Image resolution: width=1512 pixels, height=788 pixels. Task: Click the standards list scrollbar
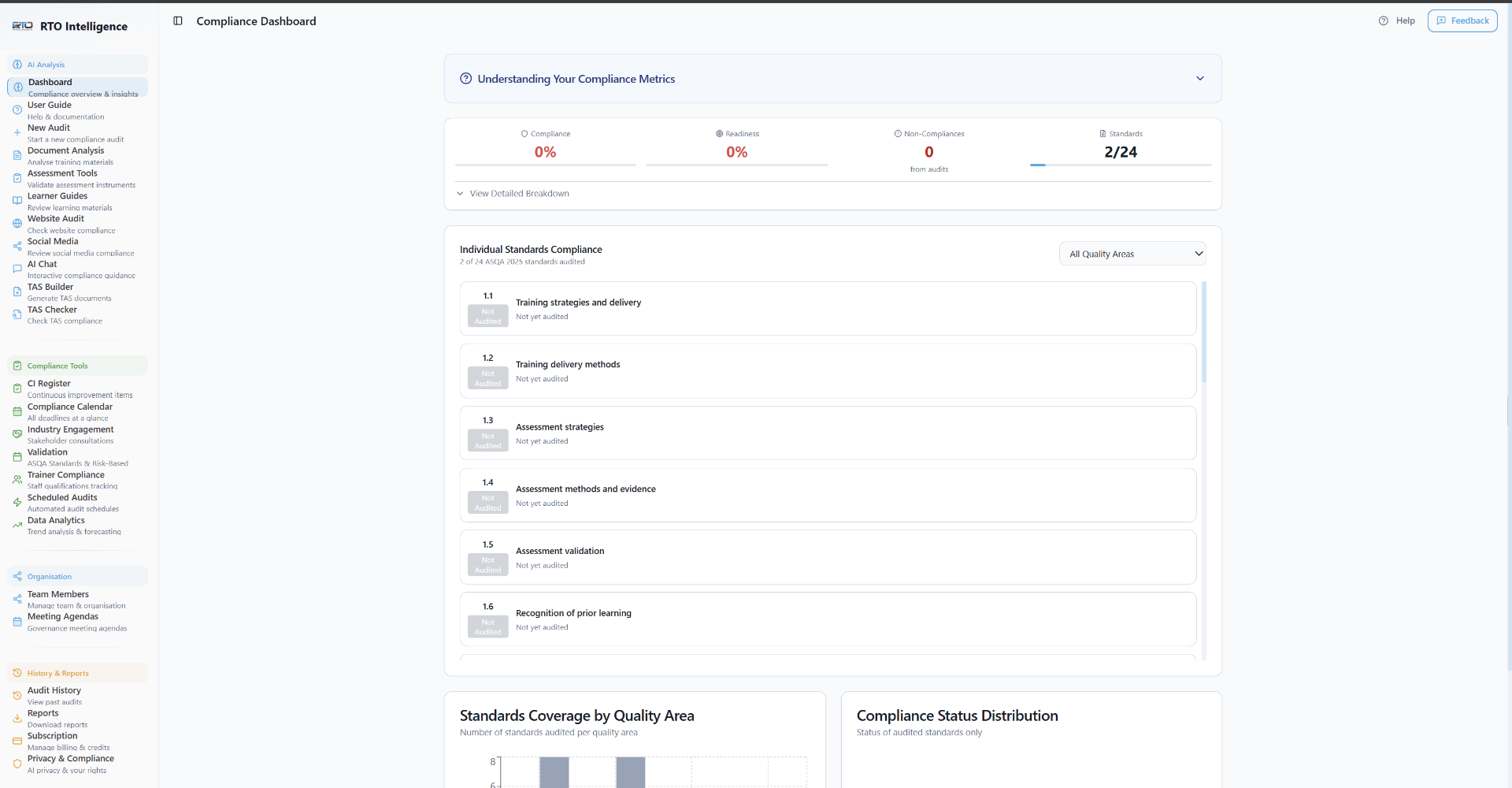1204,332
